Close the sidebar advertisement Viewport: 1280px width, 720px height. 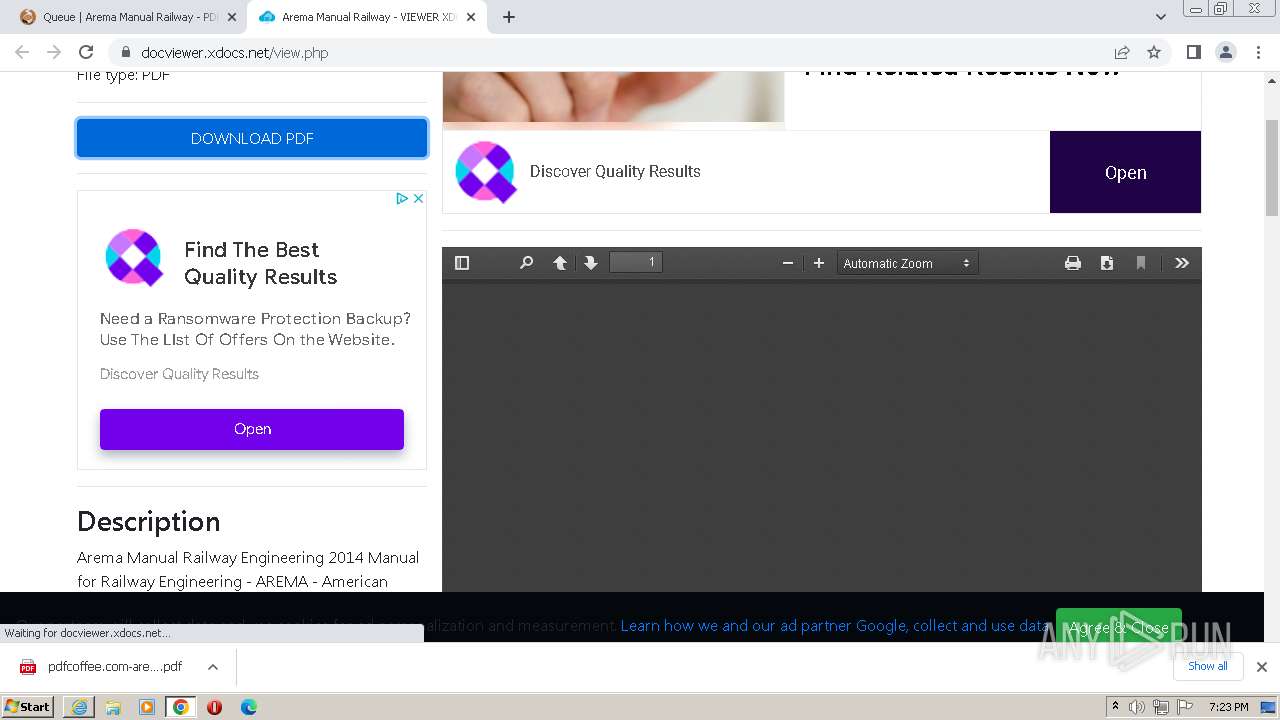(419, 198)
